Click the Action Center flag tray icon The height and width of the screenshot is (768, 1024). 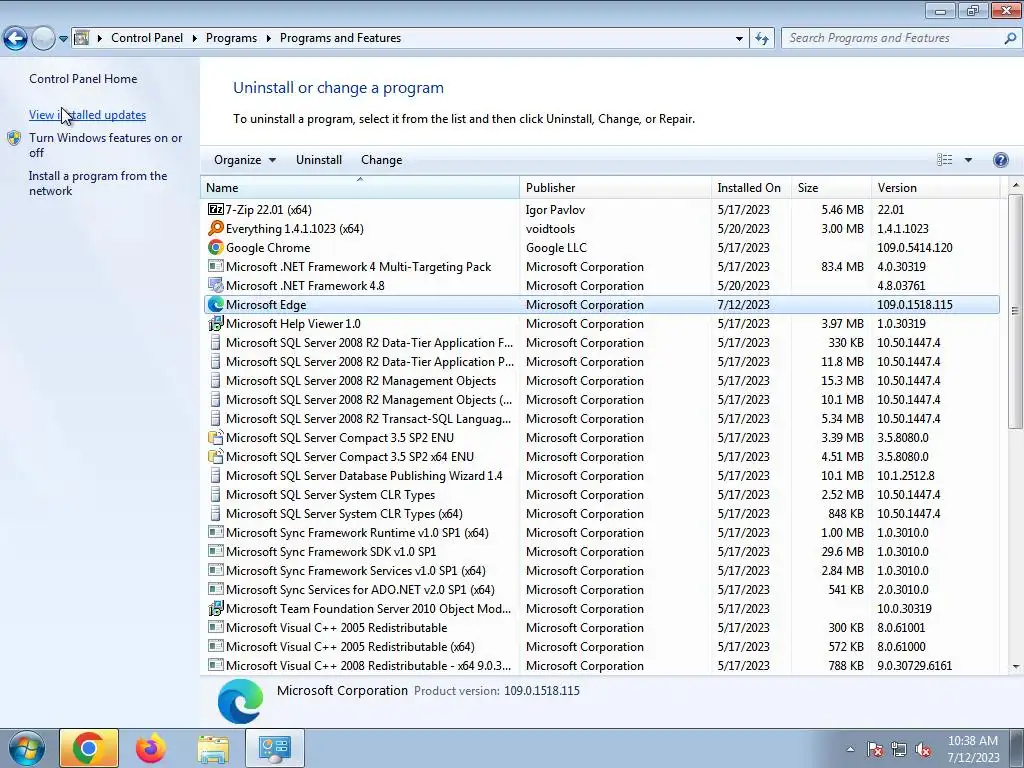(x=875, y=750)
